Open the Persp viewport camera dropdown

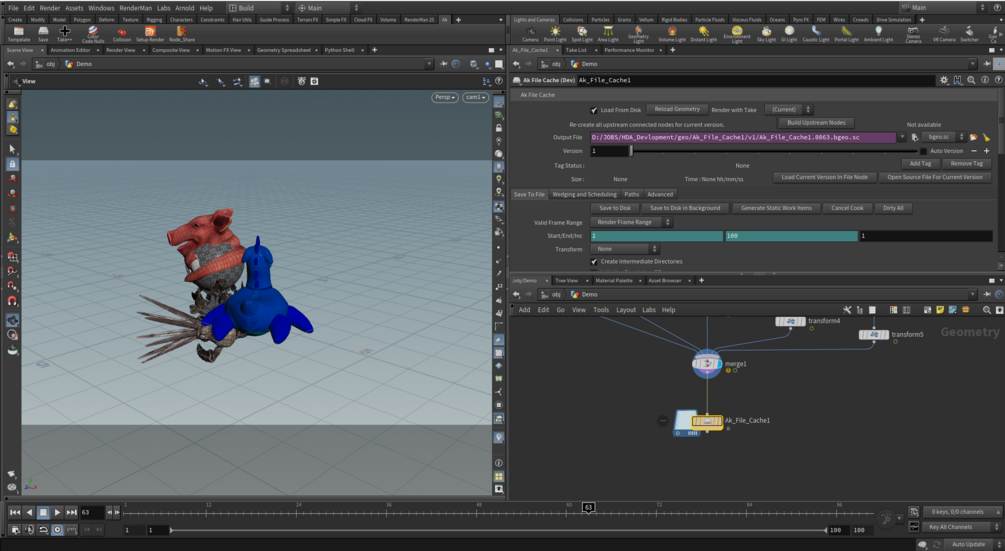coord(444,97)
